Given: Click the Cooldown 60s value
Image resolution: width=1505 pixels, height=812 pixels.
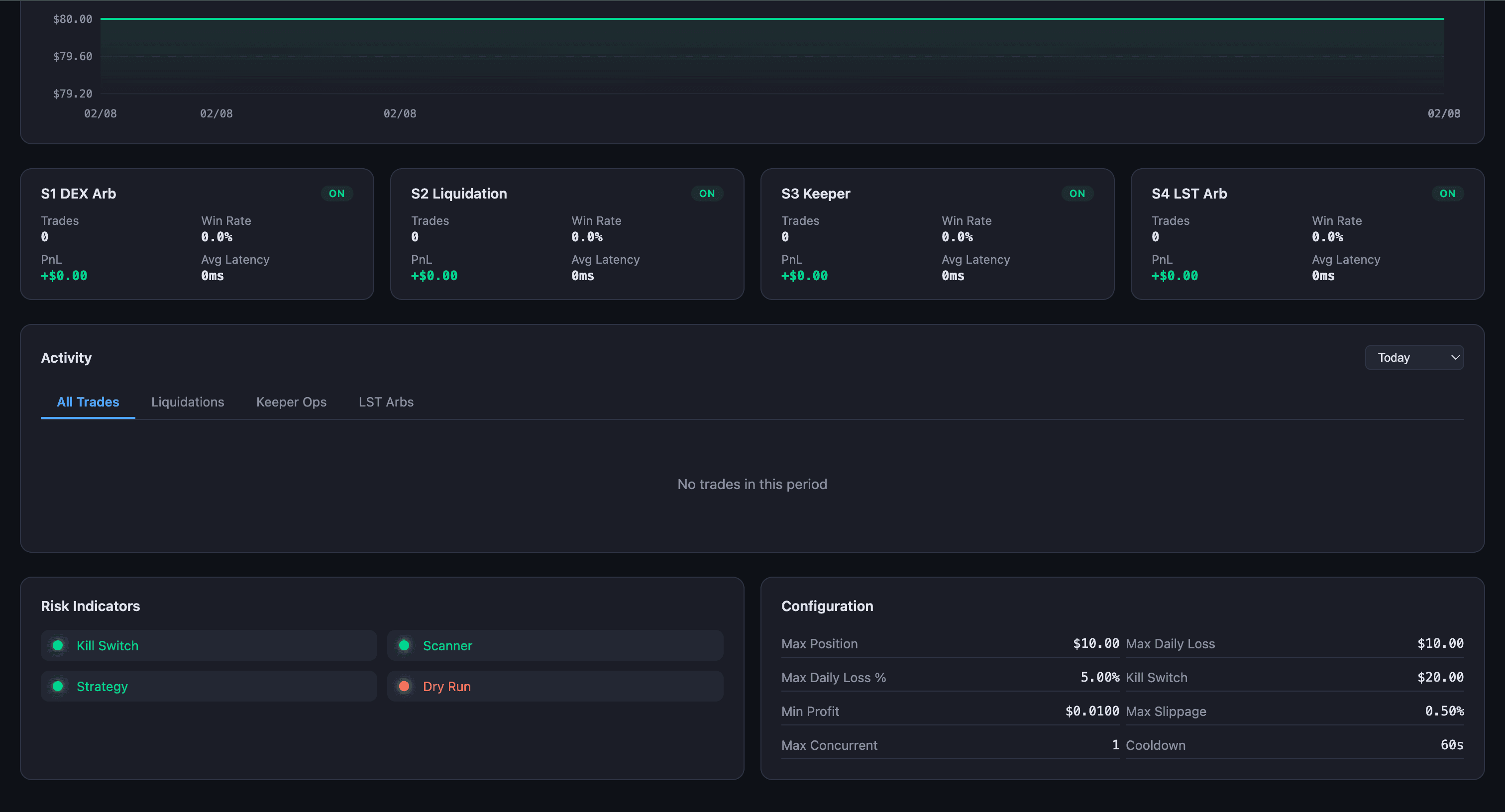Looking at the screenshot, I should pyautogui.click(x=1452, y=745).
